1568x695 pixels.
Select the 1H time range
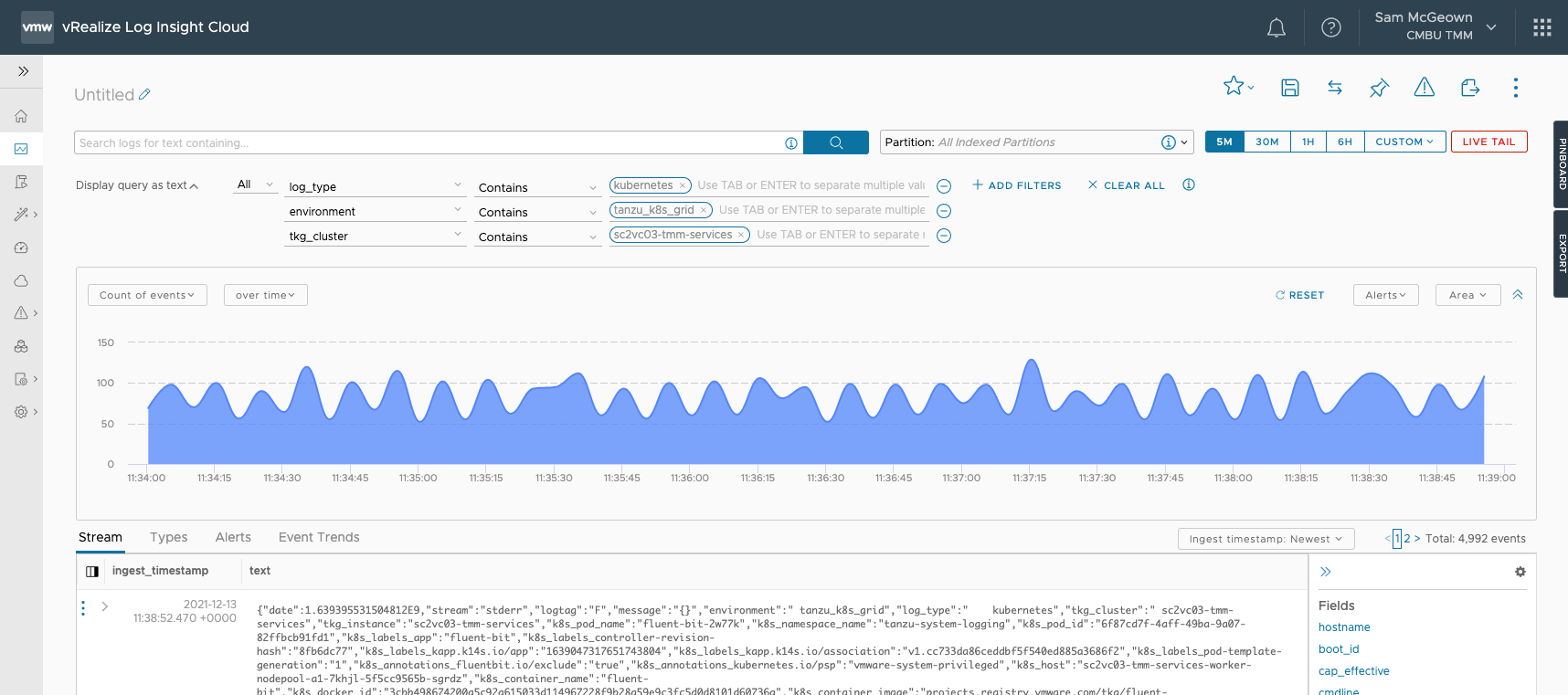point(1308,142)
